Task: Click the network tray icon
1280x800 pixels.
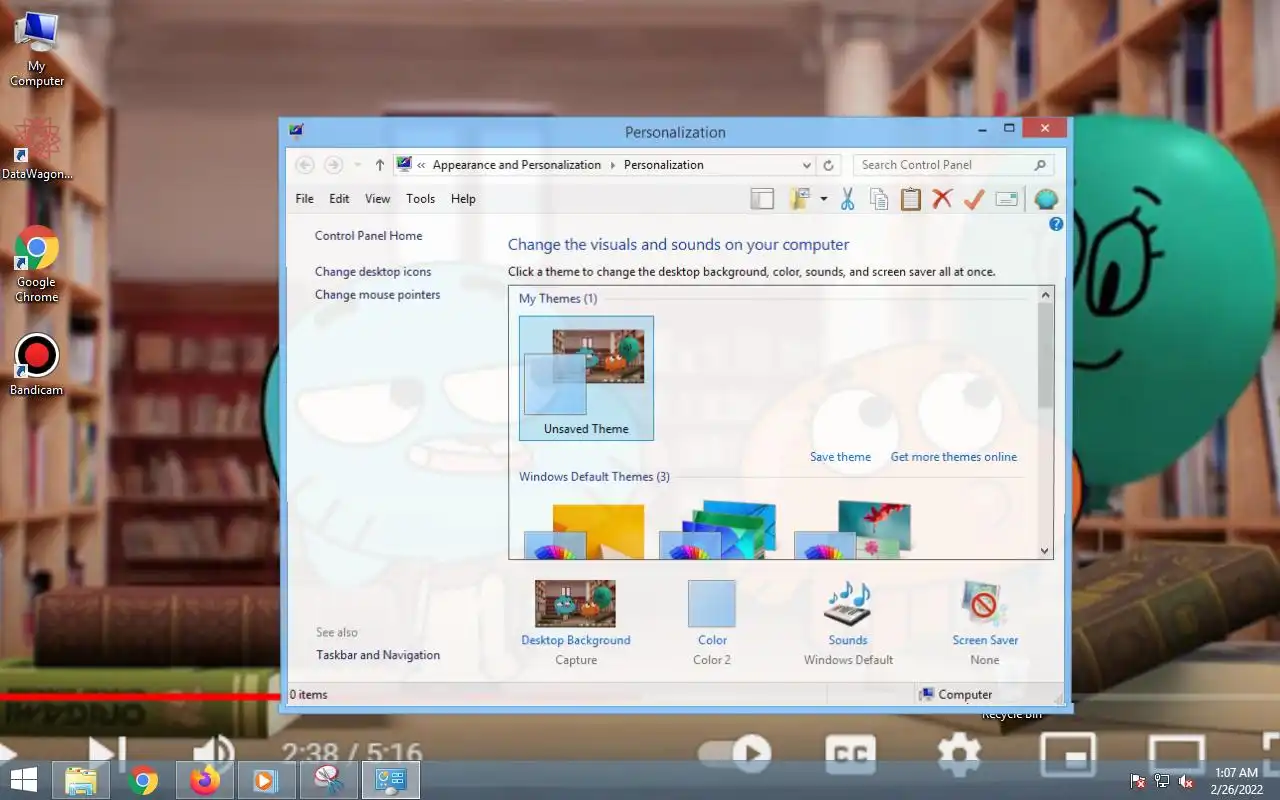Action: click(1162, 781)
